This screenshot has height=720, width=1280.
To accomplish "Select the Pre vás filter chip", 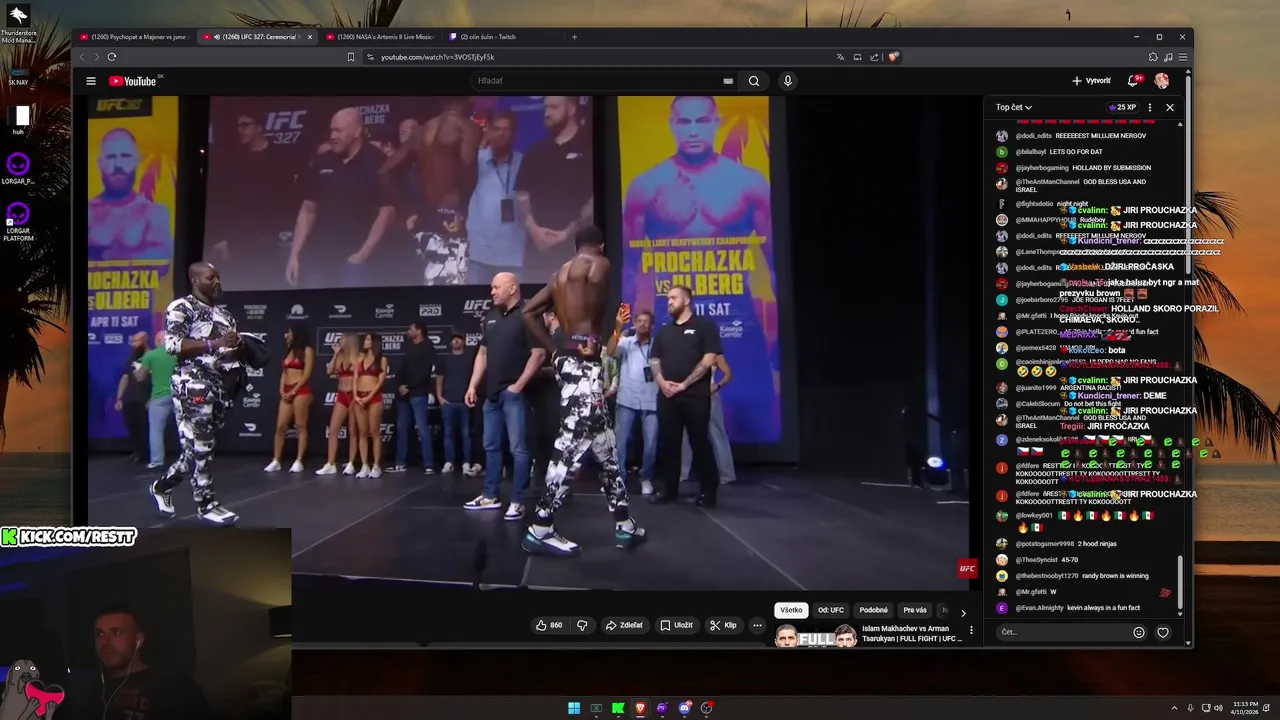I will click(915, 610).
